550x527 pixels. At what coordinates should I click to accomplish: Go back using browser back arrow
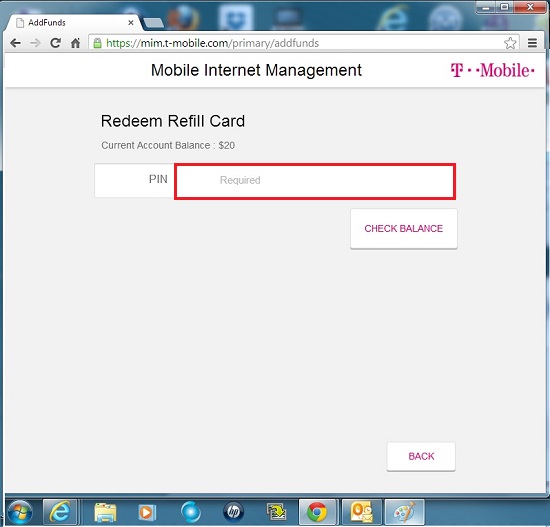pos(15,43)
